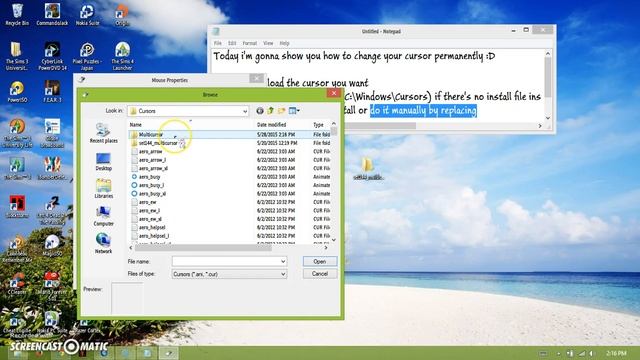Open Notepad Edit menu
This screenshot has height=360, width=640.
click(232, 43)
